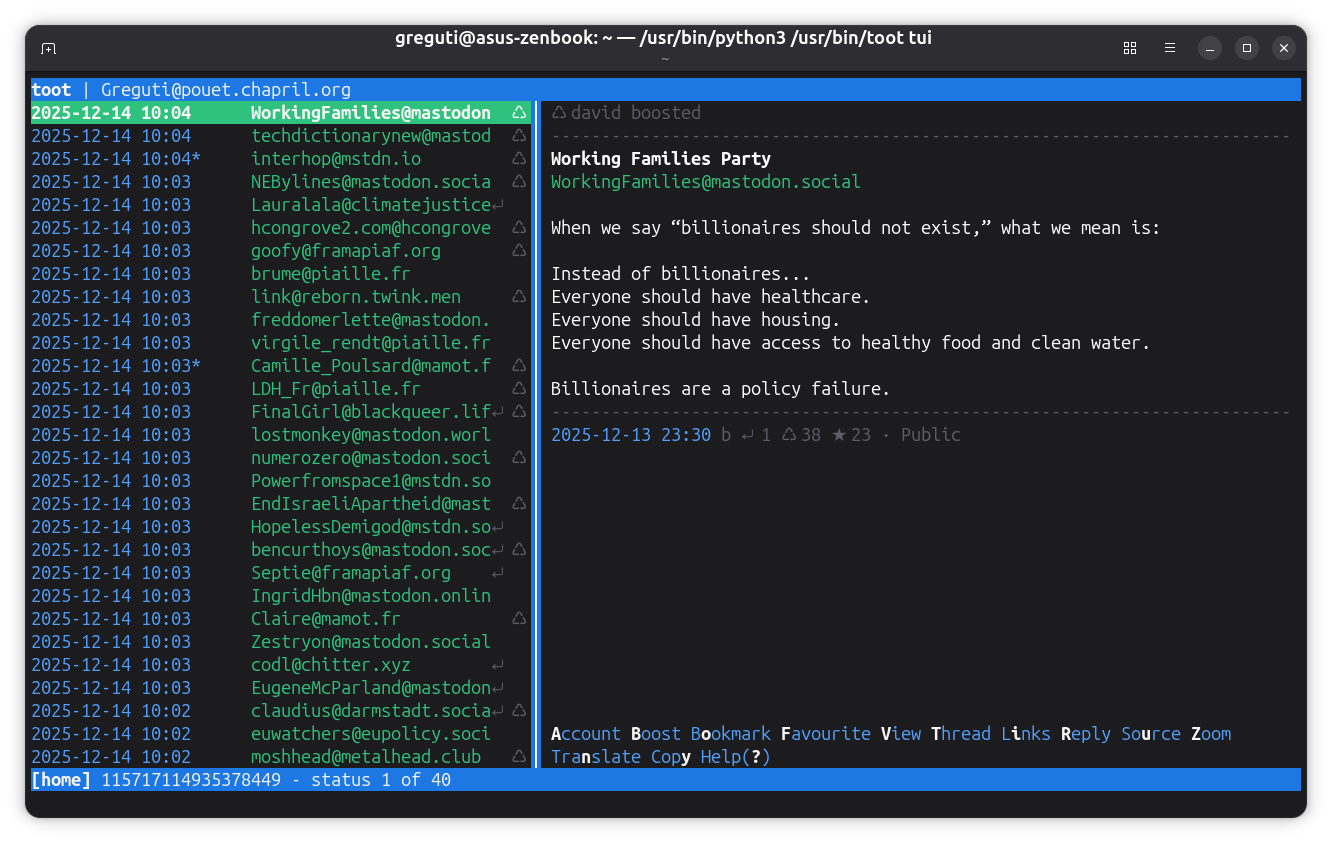Screen dimensions: 1332x843
Task: Open the Thread view
Action: click(x=960, y=734)
